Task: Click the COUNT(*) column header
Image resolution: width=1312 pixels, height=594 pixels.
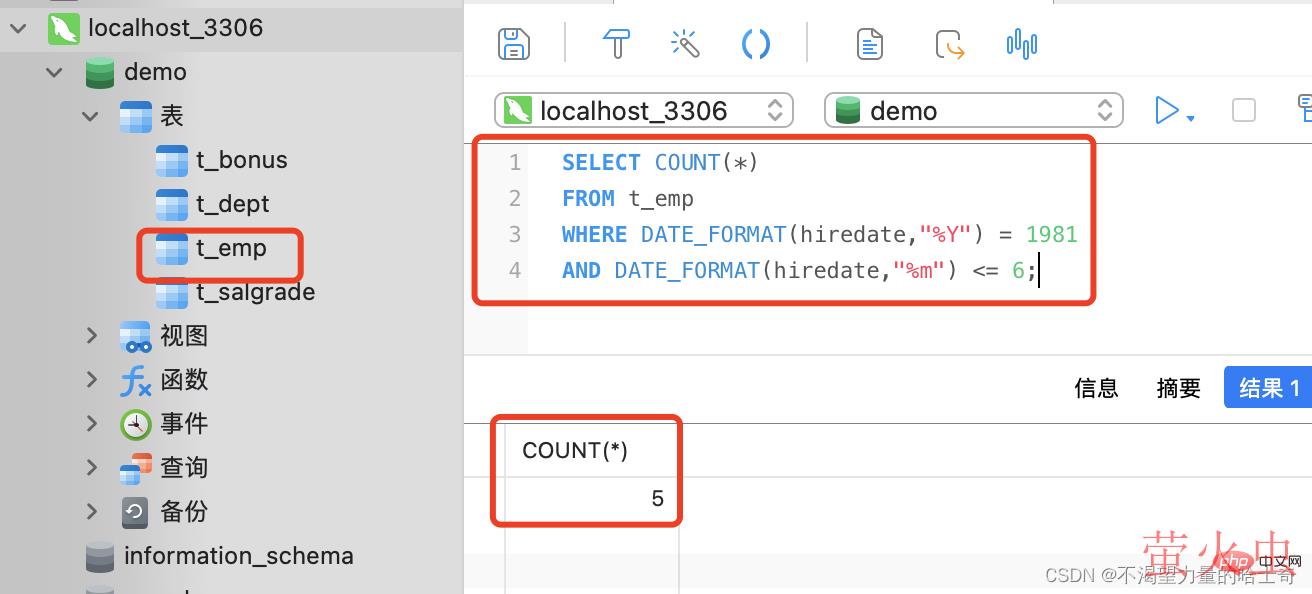Action: coord(576,451)
